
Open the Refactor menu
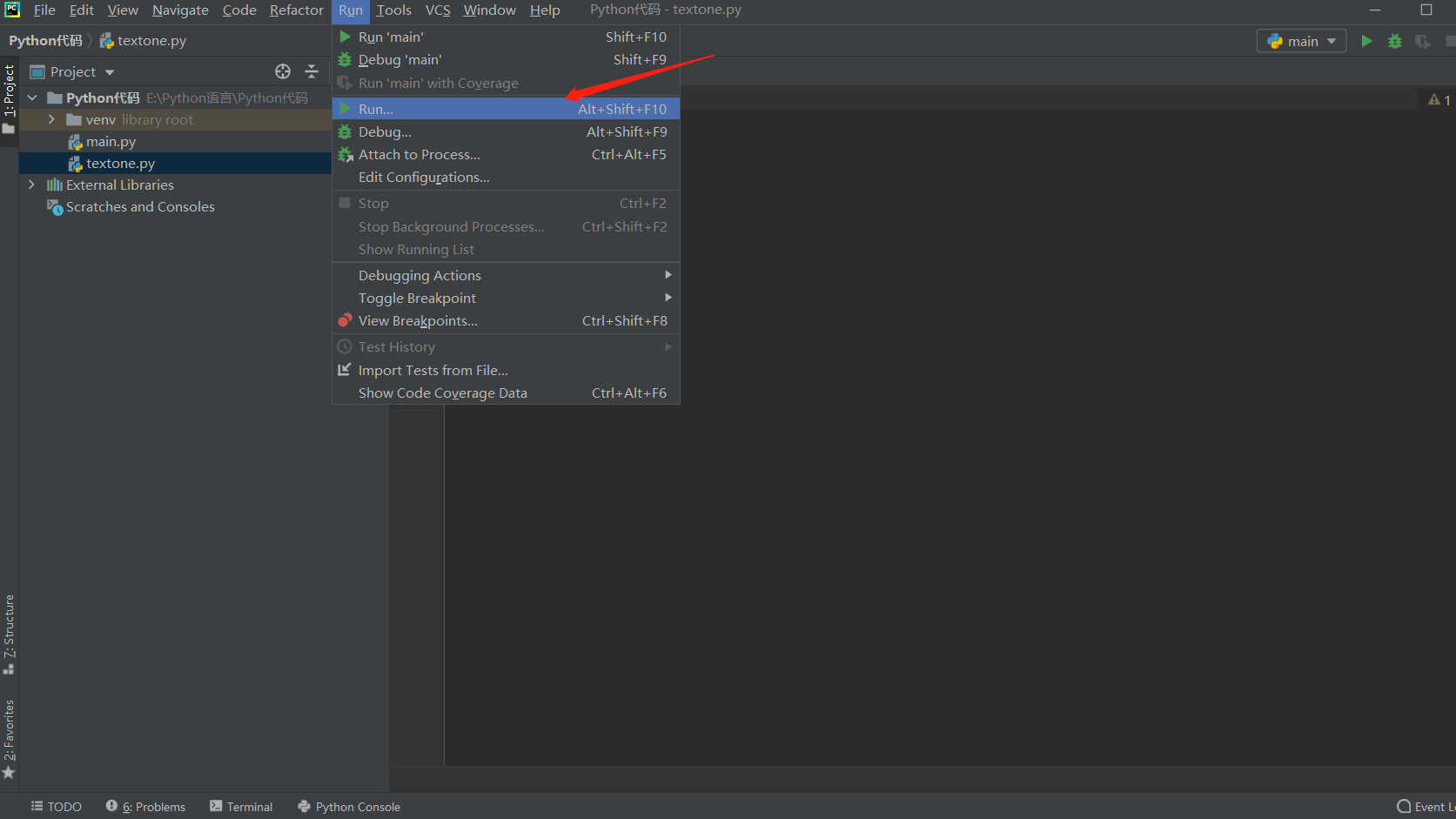[x=296, y=10]
